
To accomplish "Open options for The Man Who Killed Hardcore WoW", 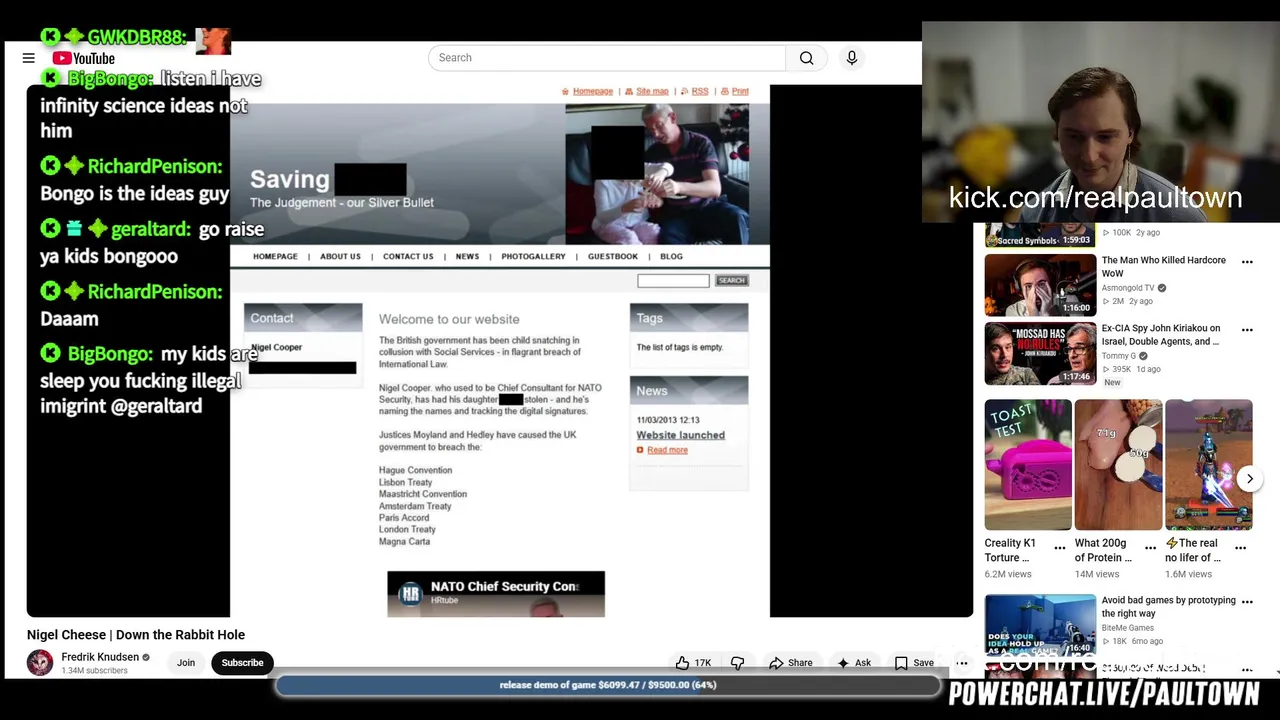I will [x=1247, y=262].
